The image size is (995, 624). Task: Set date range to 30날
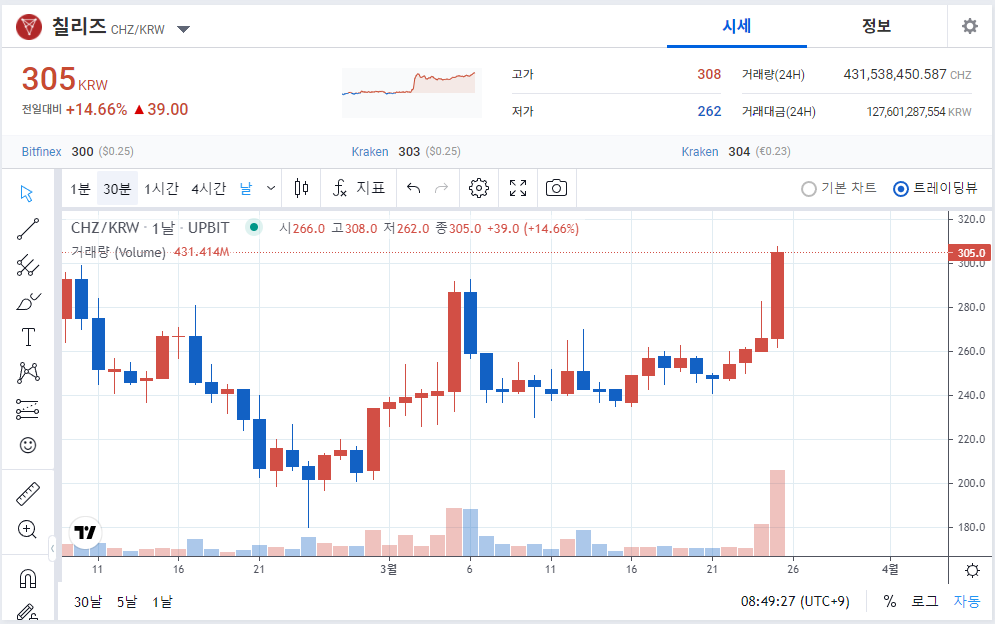click(88, 602)
